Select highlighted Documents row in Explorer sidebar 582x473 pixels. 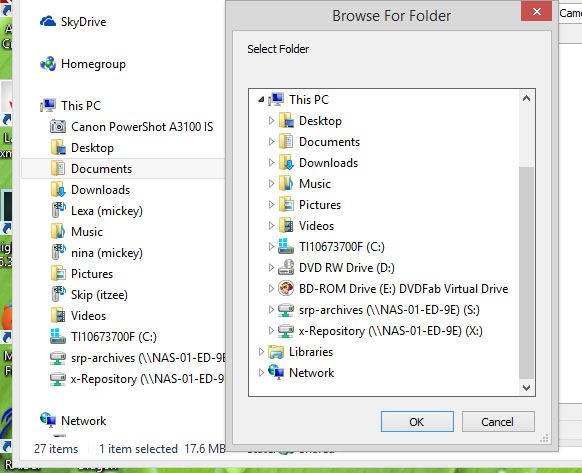tap(123, 169)
